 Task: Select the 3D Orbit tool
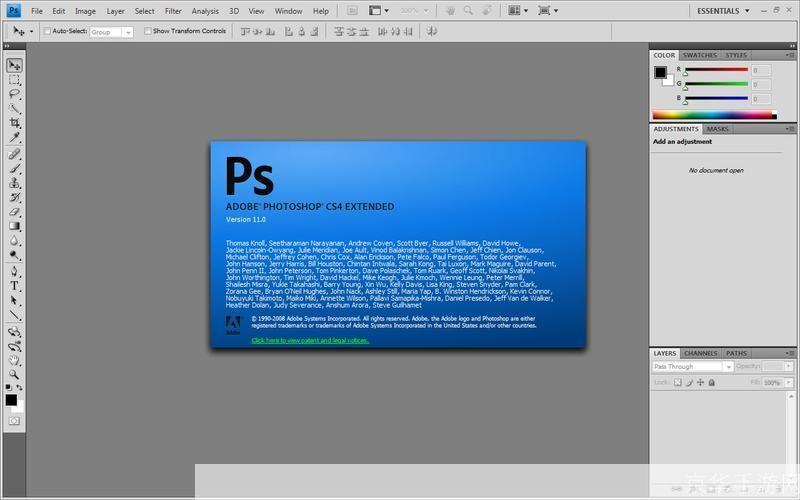[x=14, y=347]
